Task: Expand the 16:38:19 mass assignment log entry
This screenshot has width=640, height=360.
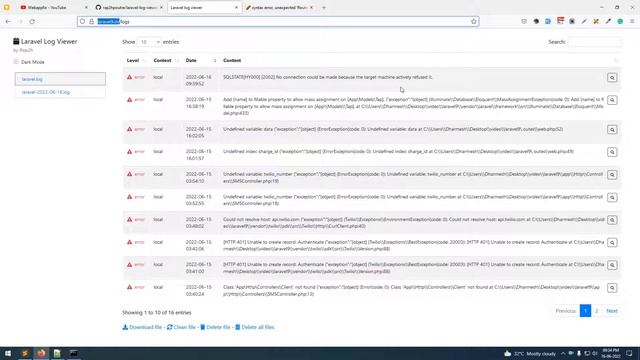Action: [x=612, y=100]
